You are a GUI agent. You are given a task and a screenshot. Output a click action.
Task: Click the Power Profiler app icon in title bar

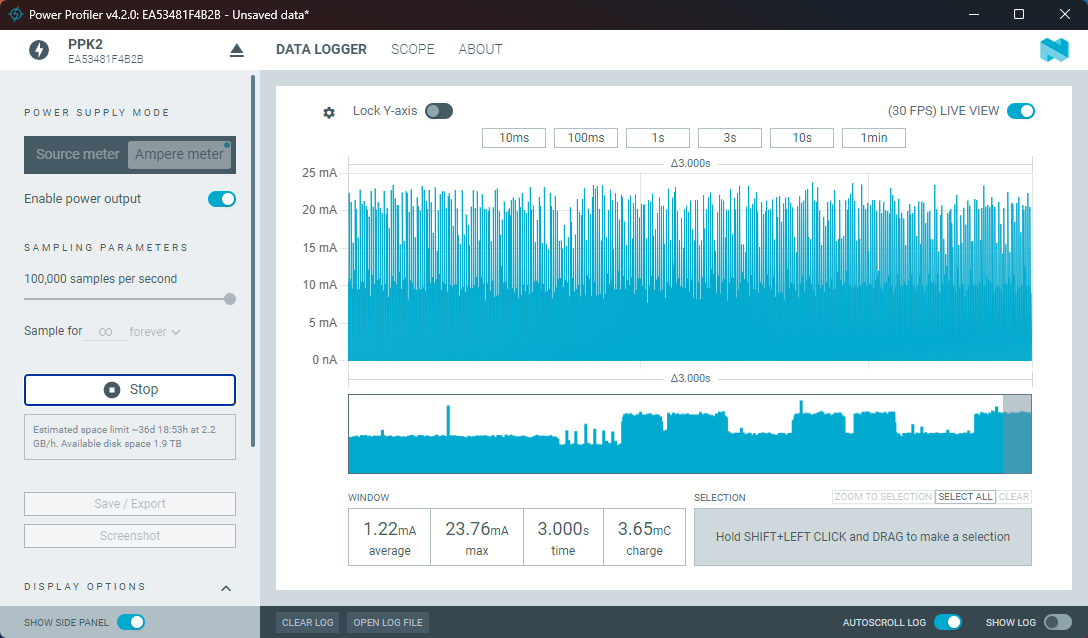[15, 15]
